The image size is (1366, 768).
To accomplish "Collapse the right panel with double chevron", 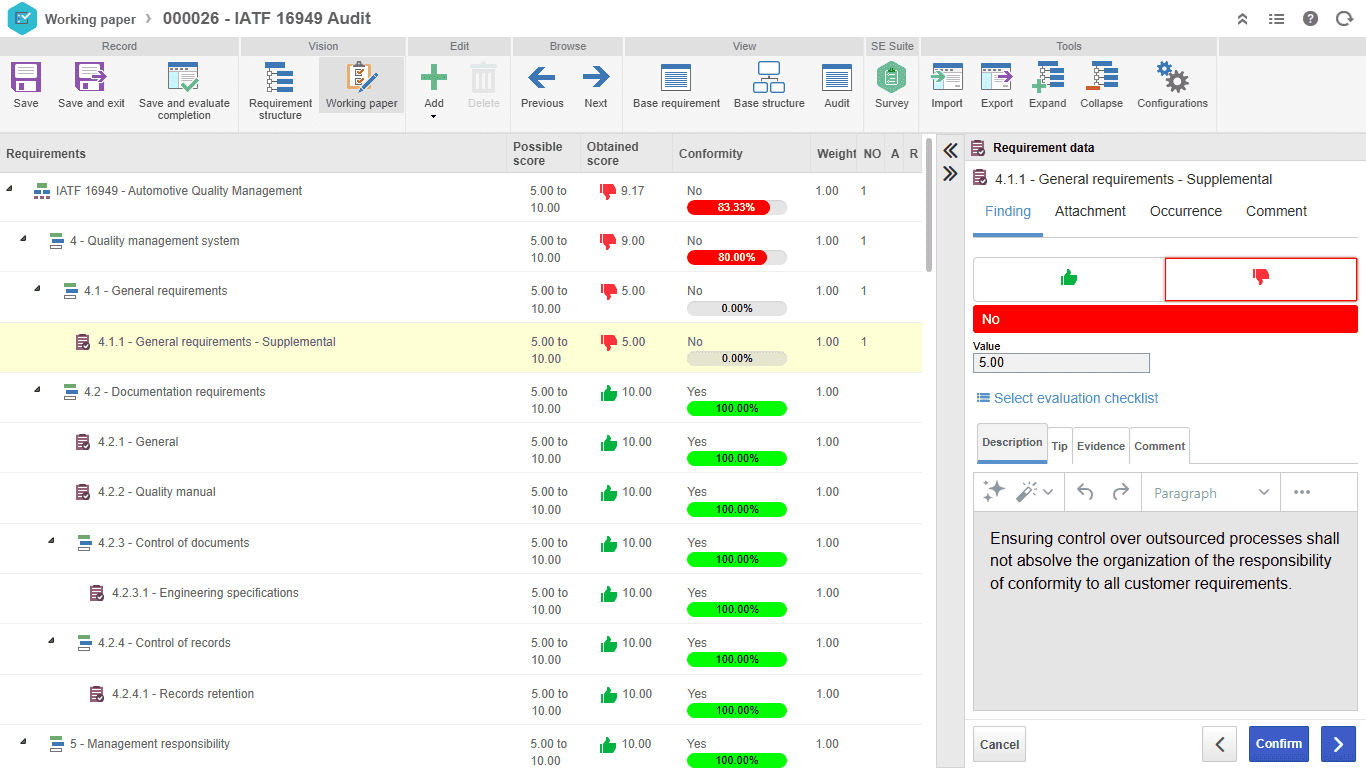I will pos(950,173).
